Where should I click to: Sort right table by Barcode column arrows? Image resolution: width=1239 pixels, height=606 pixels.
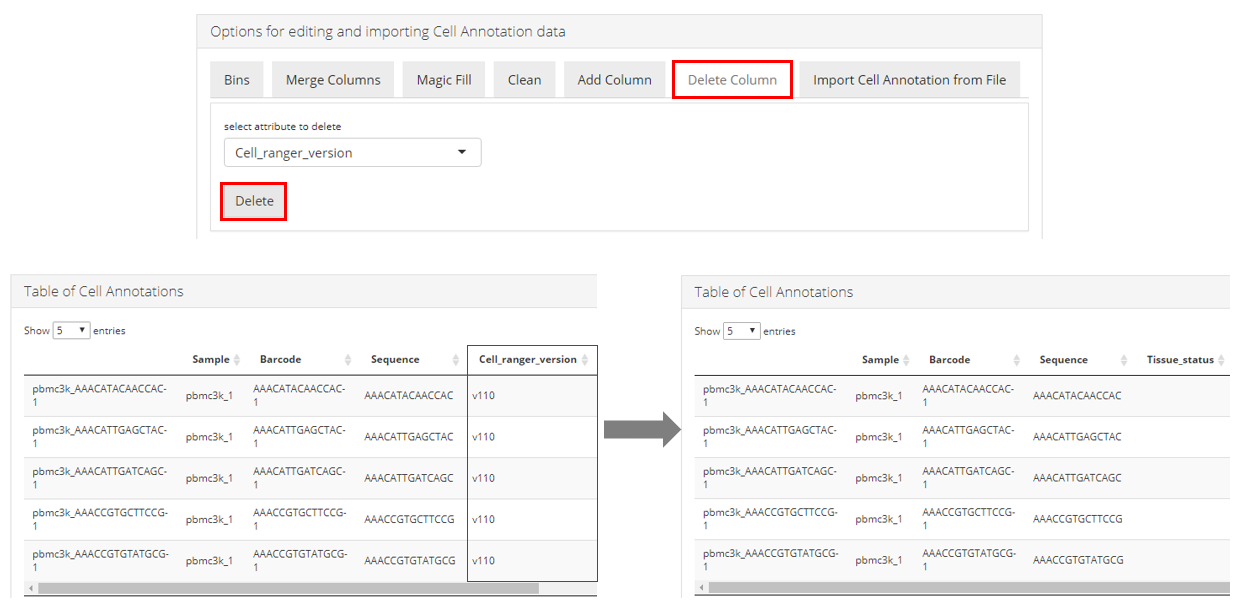tap(1018, 360)
